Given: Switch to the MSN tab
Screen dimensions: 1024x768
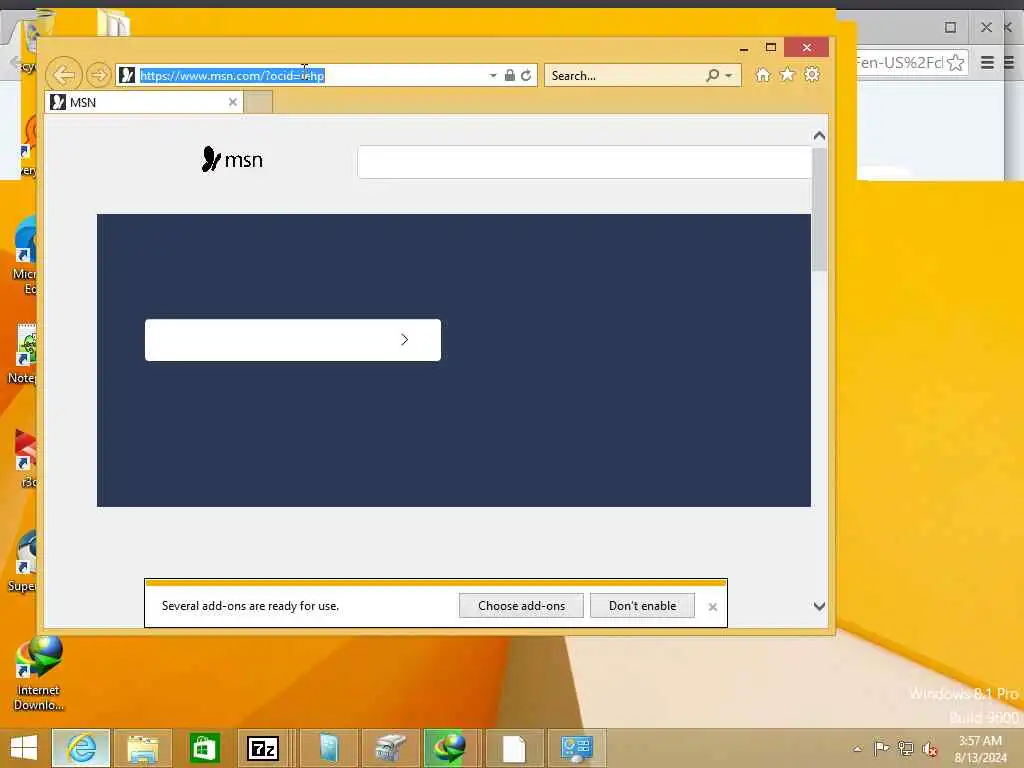Looking at the screenshot, I should pos(144,103).
